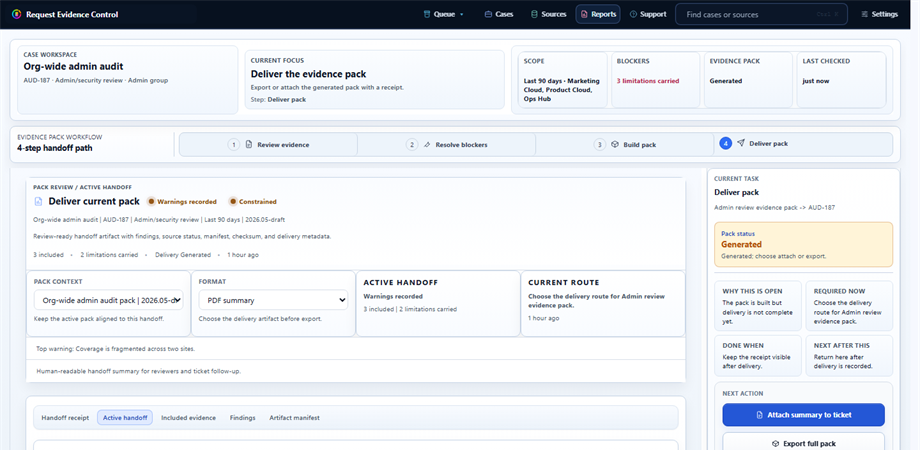The height and width of the screenshot is (450, 920).
Task: Open the Sources nav item
Action: tap(549, 14)
